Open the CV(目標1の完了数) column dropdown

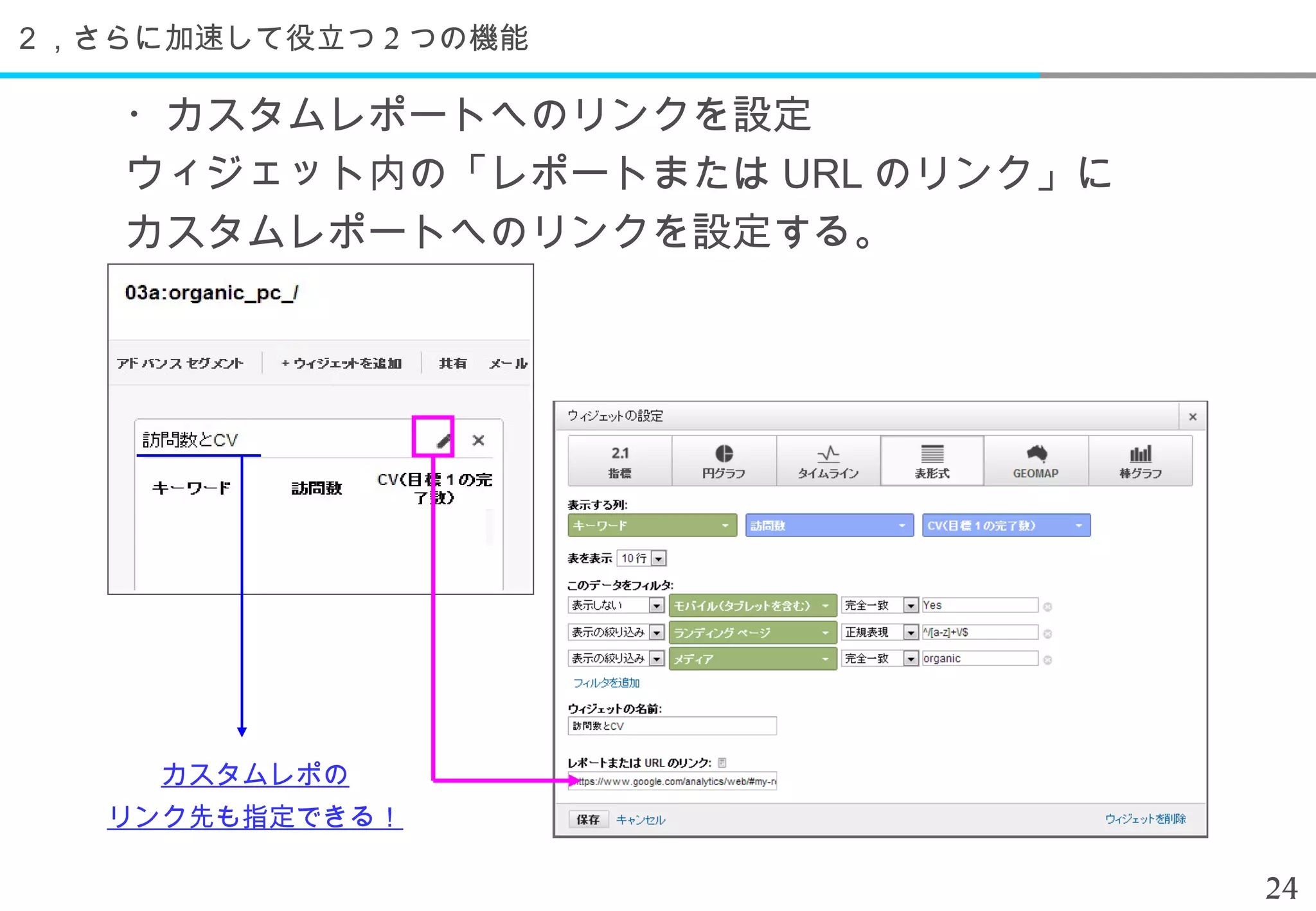pos(1006,526)
